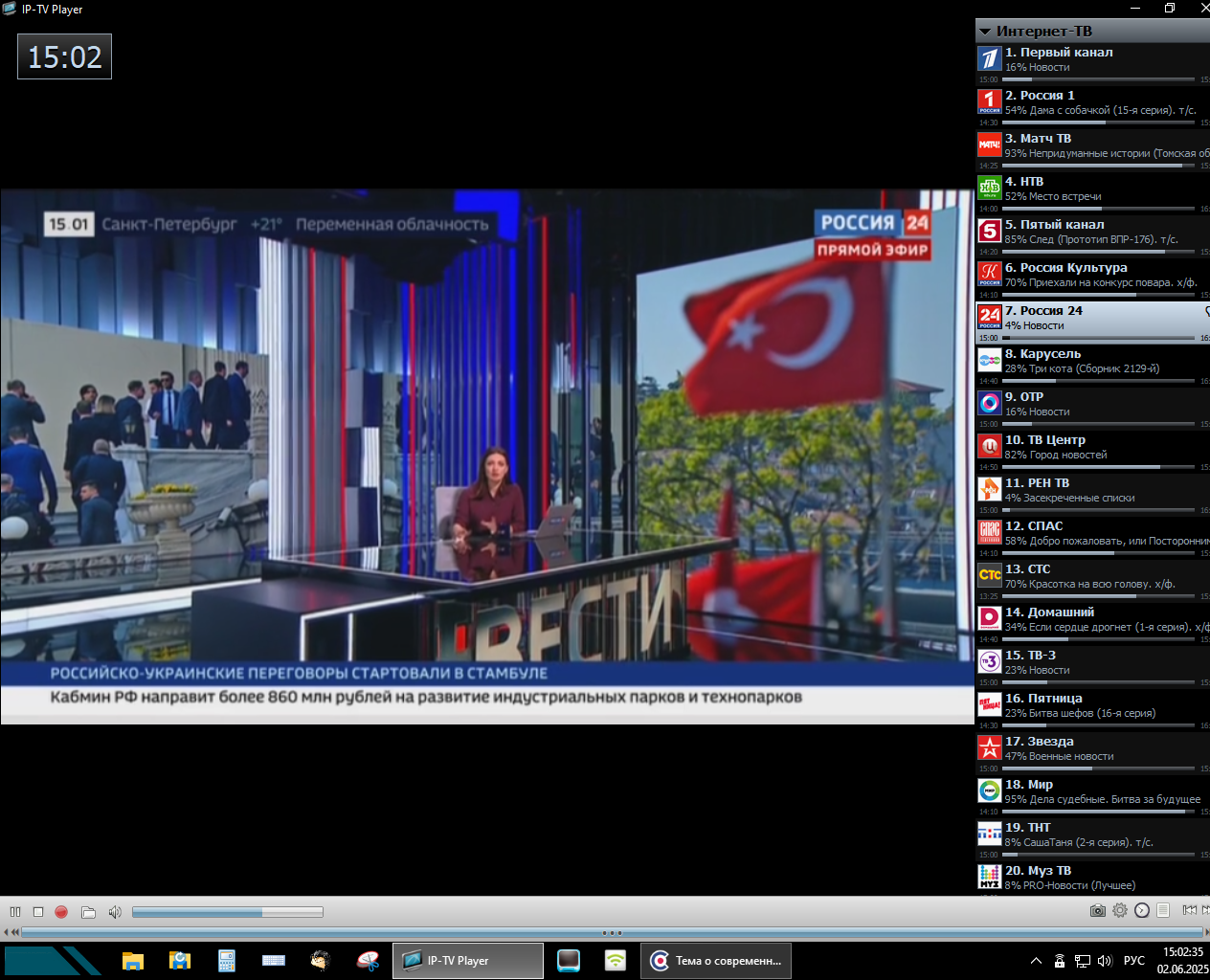The image size is (1210, 980).
Task: Click the Матч ТВ logo icon
Action: coord(990,145)
